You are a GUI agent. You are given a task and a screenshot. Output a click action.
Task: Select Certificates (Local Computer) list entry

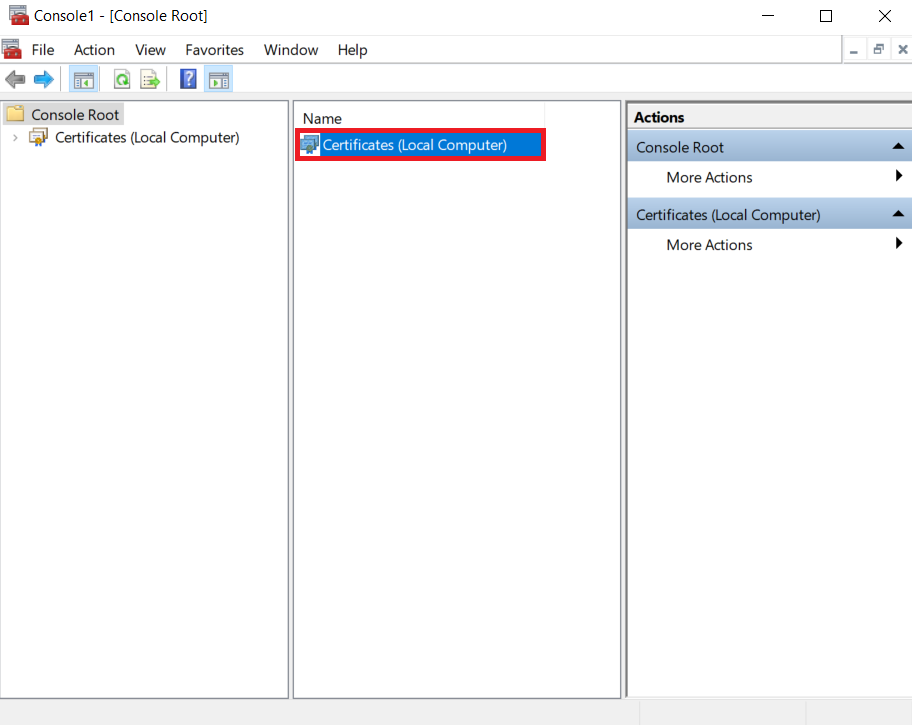[421, 144]
